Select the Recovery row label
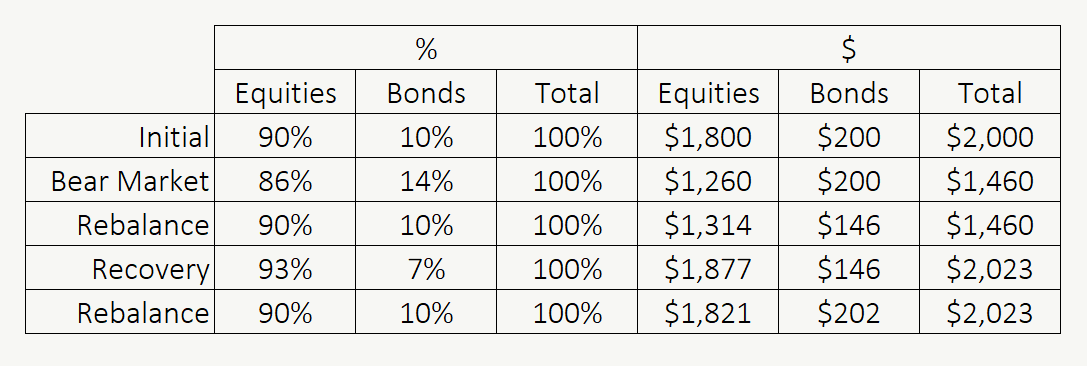The width and height of the screenshot is (1087, 366). point(120,268)
